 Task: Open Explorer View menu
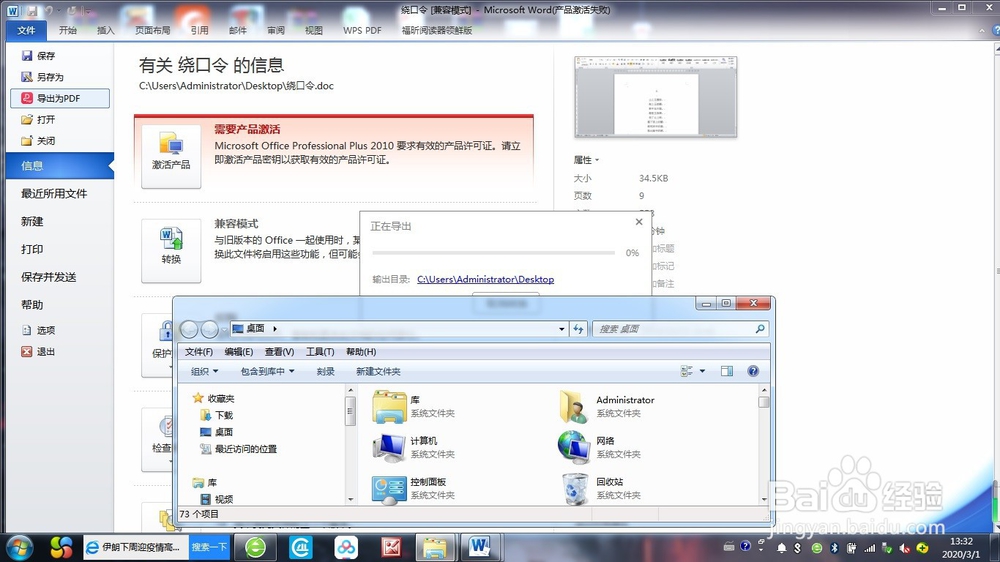pyautogui.click(x=279, y=352)
